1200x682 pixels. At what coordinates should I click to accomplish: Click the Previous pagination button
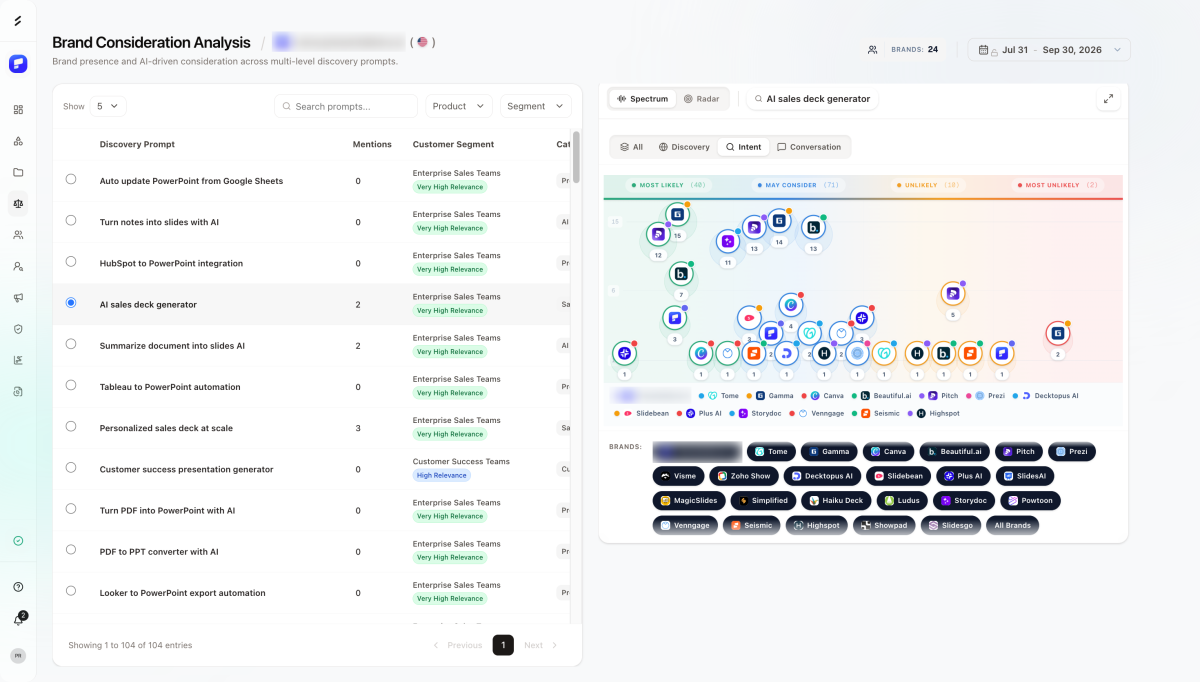pos(458,645)
